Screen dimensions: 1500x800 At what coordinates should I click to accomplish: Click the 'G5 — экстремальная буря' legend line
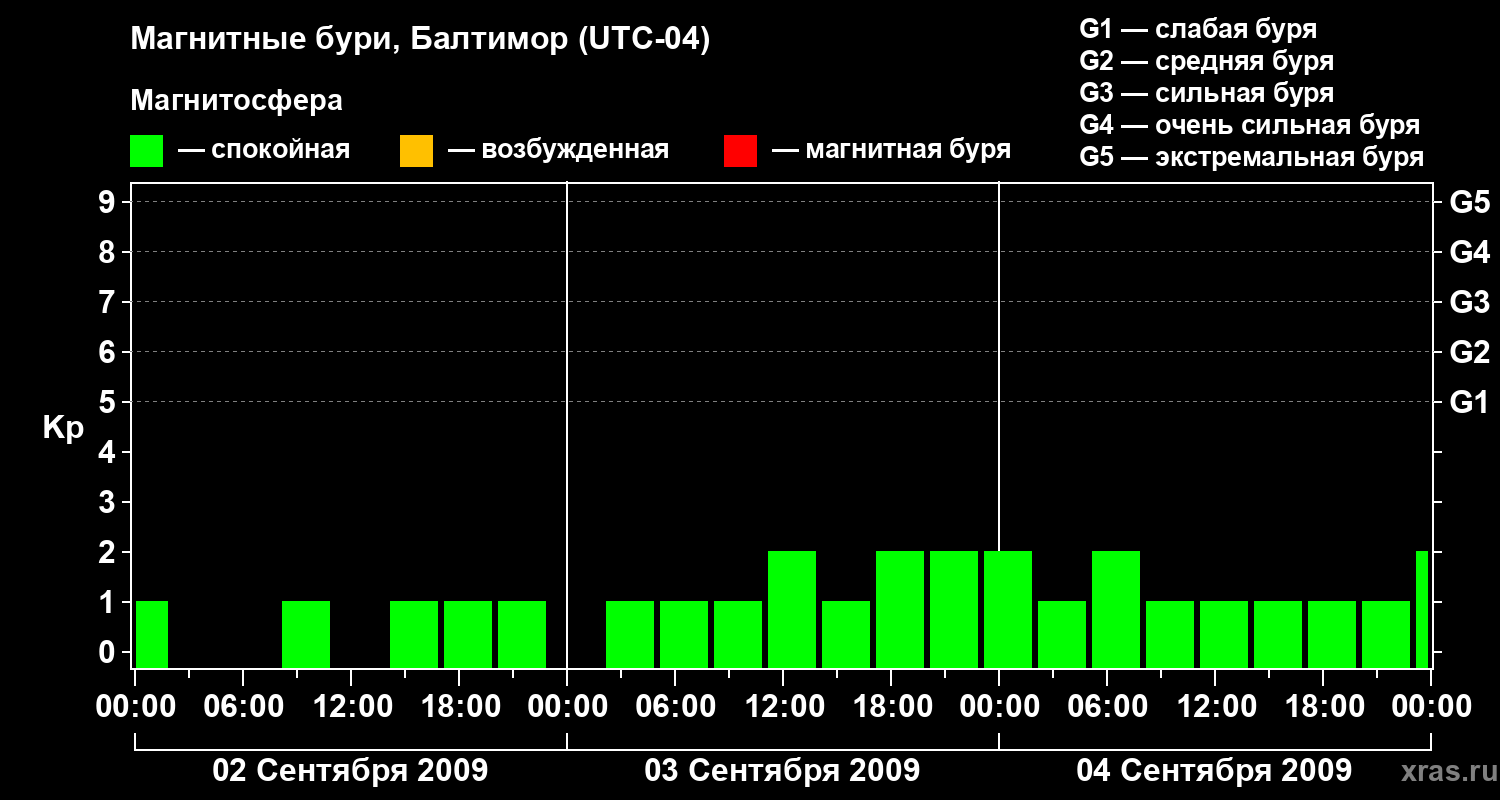[1251, 157]
